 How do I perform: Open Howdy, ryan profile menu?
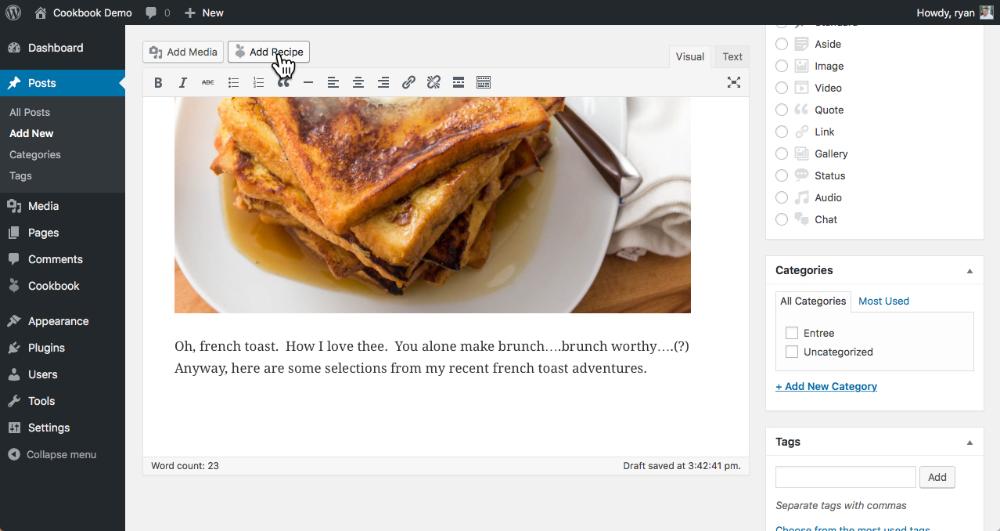coord(955,12)
